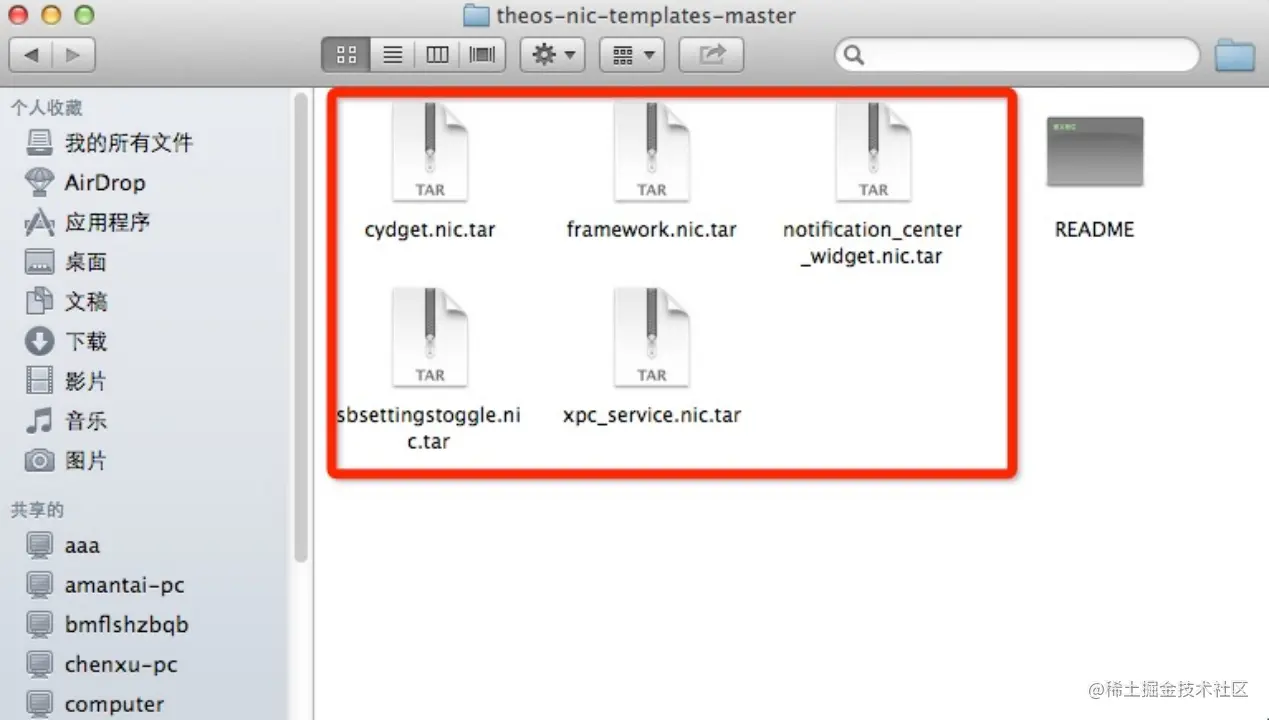Click the music note icon beside 音乐
Image resolution: width=1269 pixels, height=720 pixels.
(39, 421)
